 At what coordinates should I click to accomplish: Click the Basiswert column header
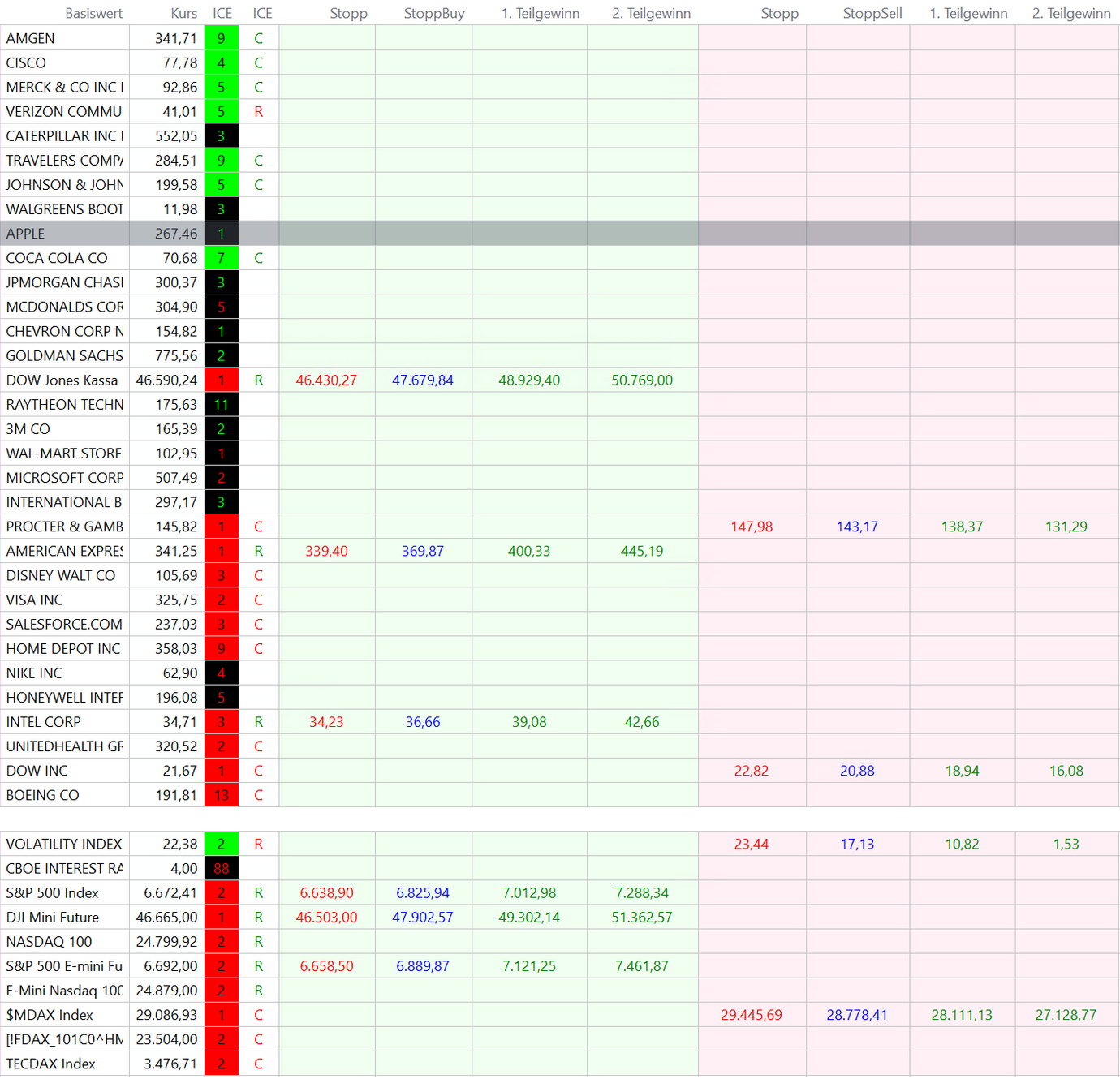[93, 13]
